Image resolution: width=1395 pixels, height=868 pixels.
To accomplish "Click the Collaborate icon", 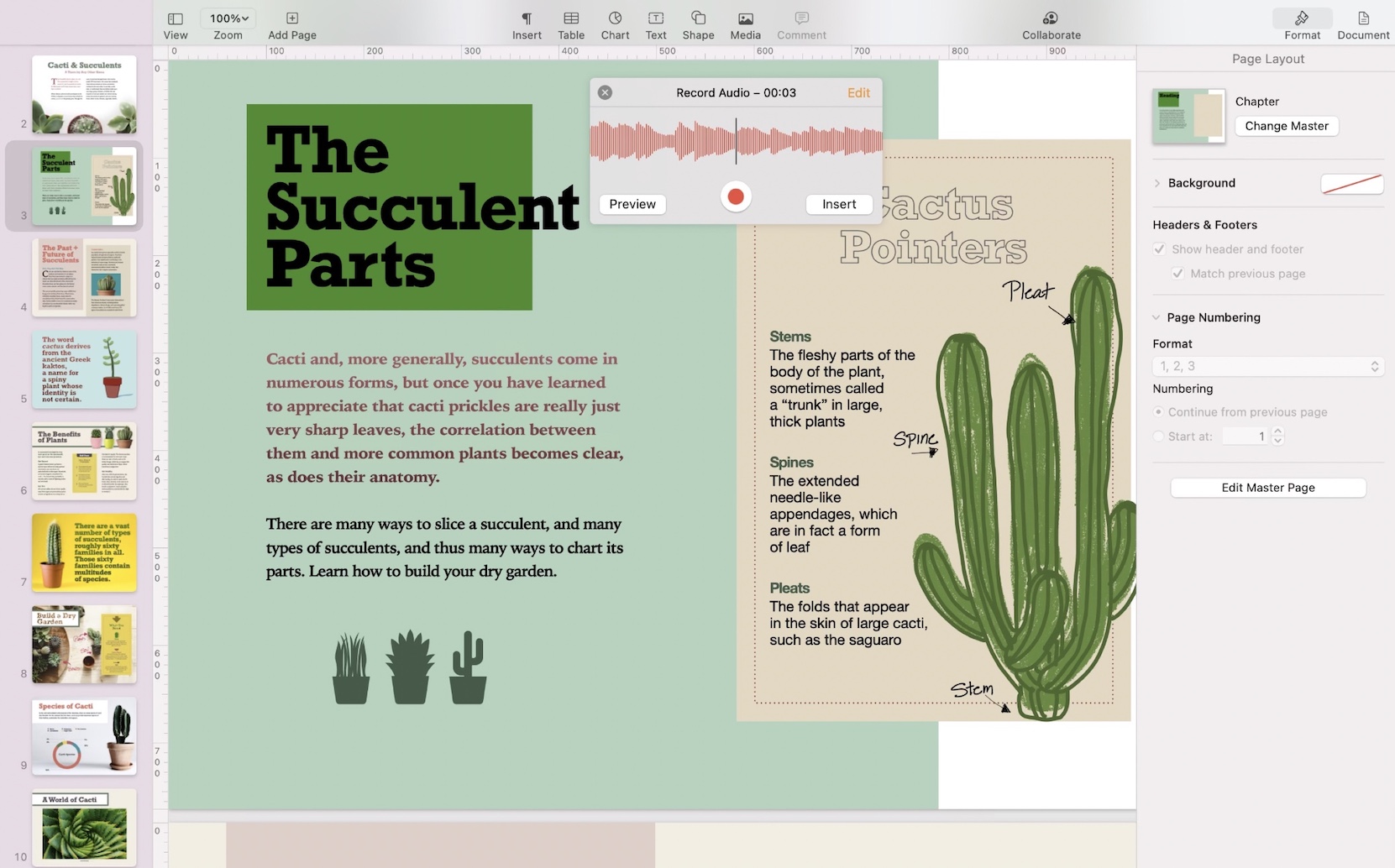I will point(1051,18).
